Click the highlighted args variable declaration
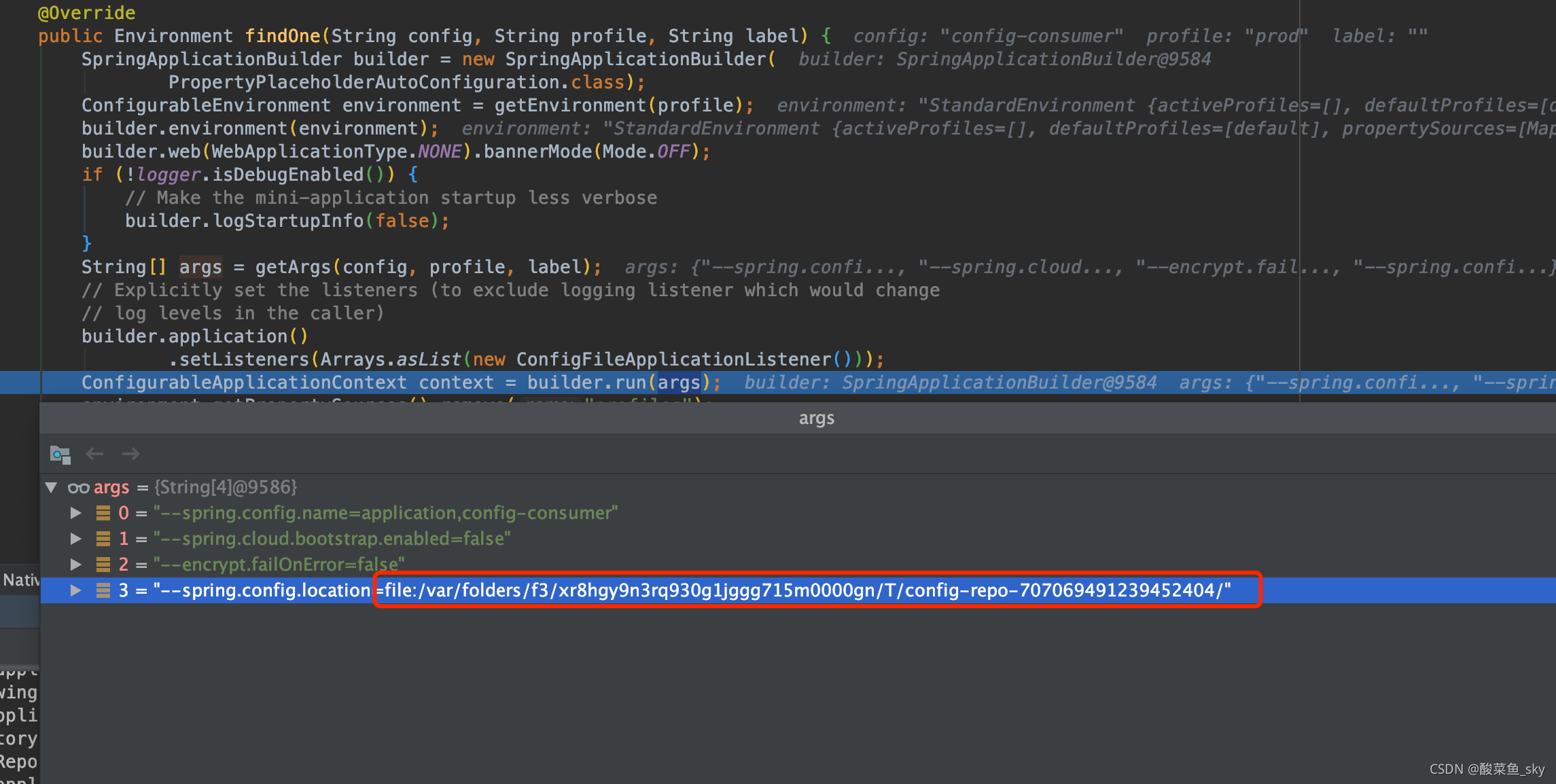The width and height of the screenshot is (1556, 784). [200, 267]
